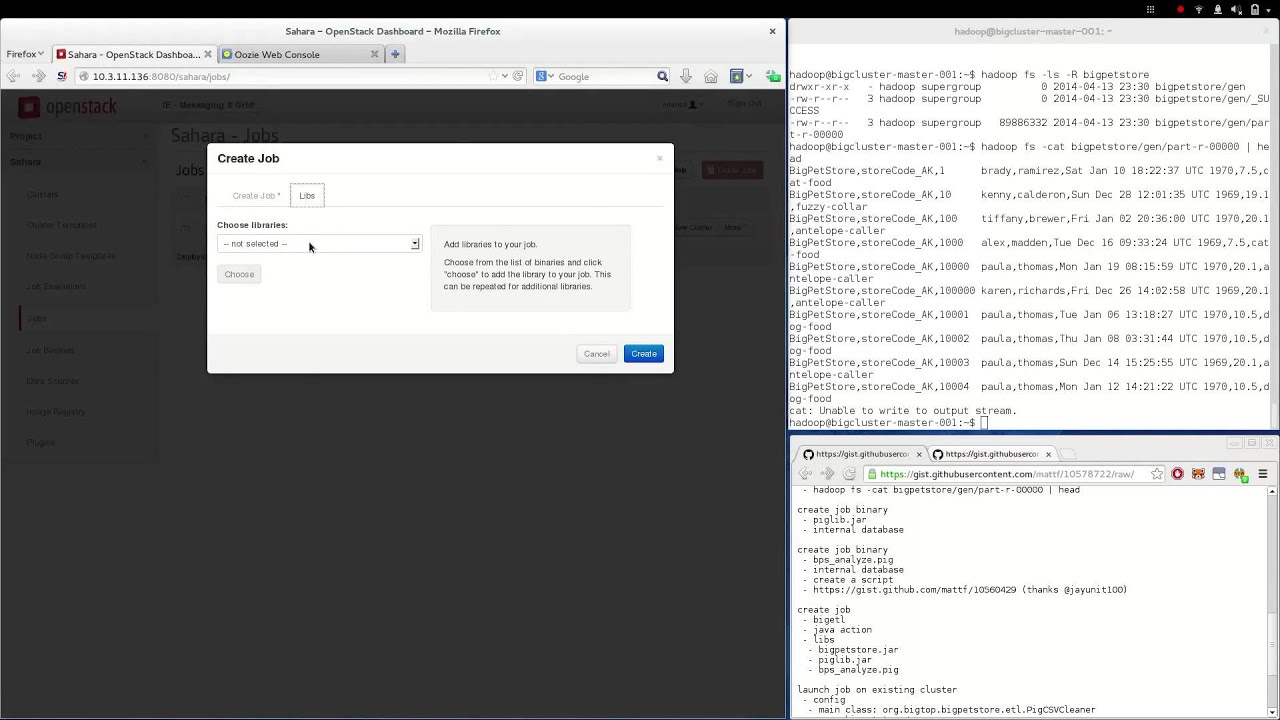Click the disabled Choose button

(239, 274)
